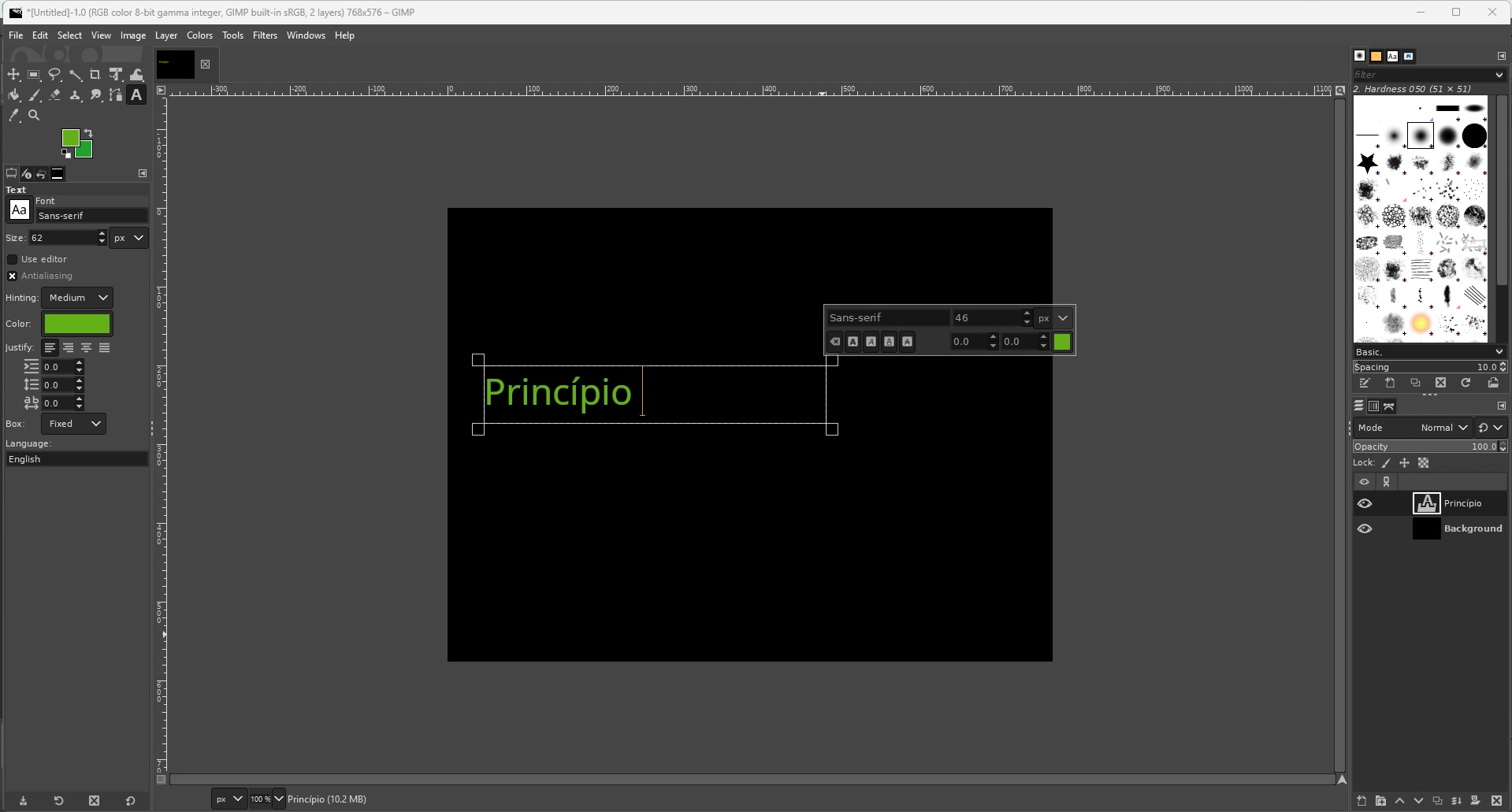Hide the Background layer
This screenshot has height=812, width=1512.
[x=1365, y=528]
